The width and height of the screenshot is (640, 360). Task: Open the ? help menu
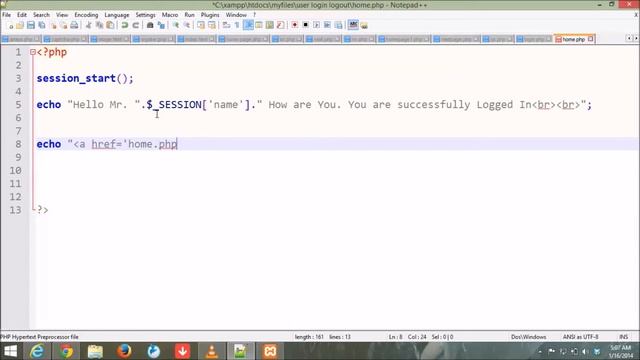[x=254, y=15]
